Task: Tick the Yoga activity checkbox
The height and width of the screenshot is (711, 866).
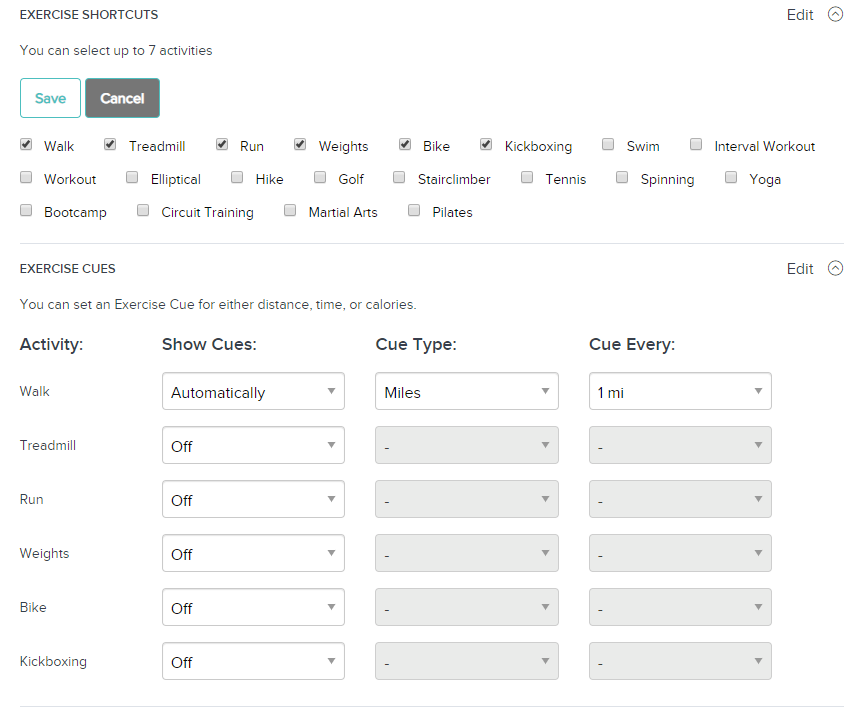Action: (731, 178)
